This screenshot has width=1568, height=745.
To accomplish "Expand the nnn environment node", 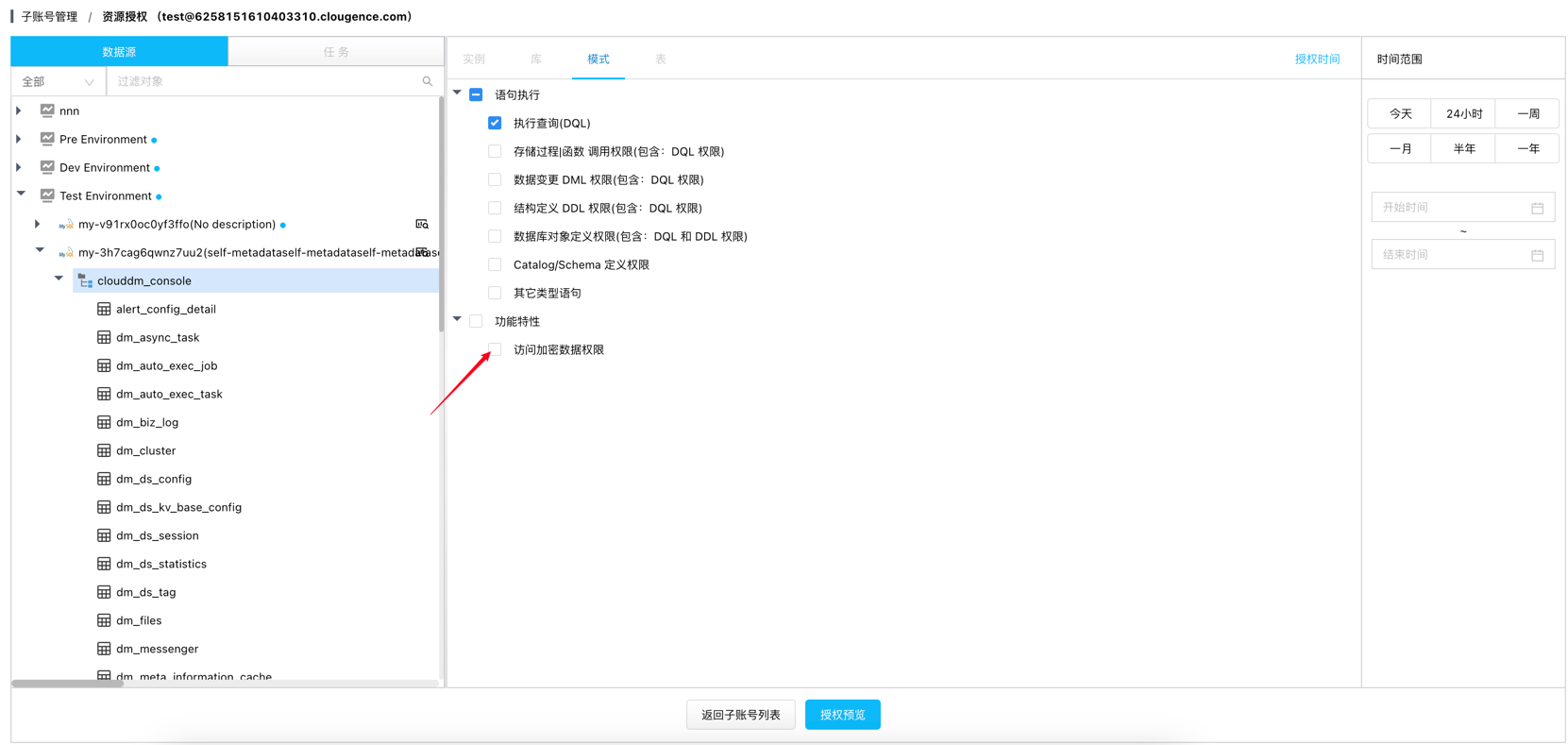I will (x=19, y=110).
